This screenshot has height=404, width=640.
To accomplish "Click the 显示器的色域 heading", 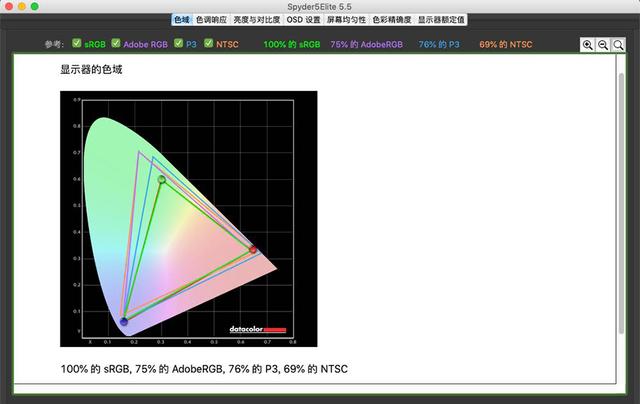I will [91, 69].
